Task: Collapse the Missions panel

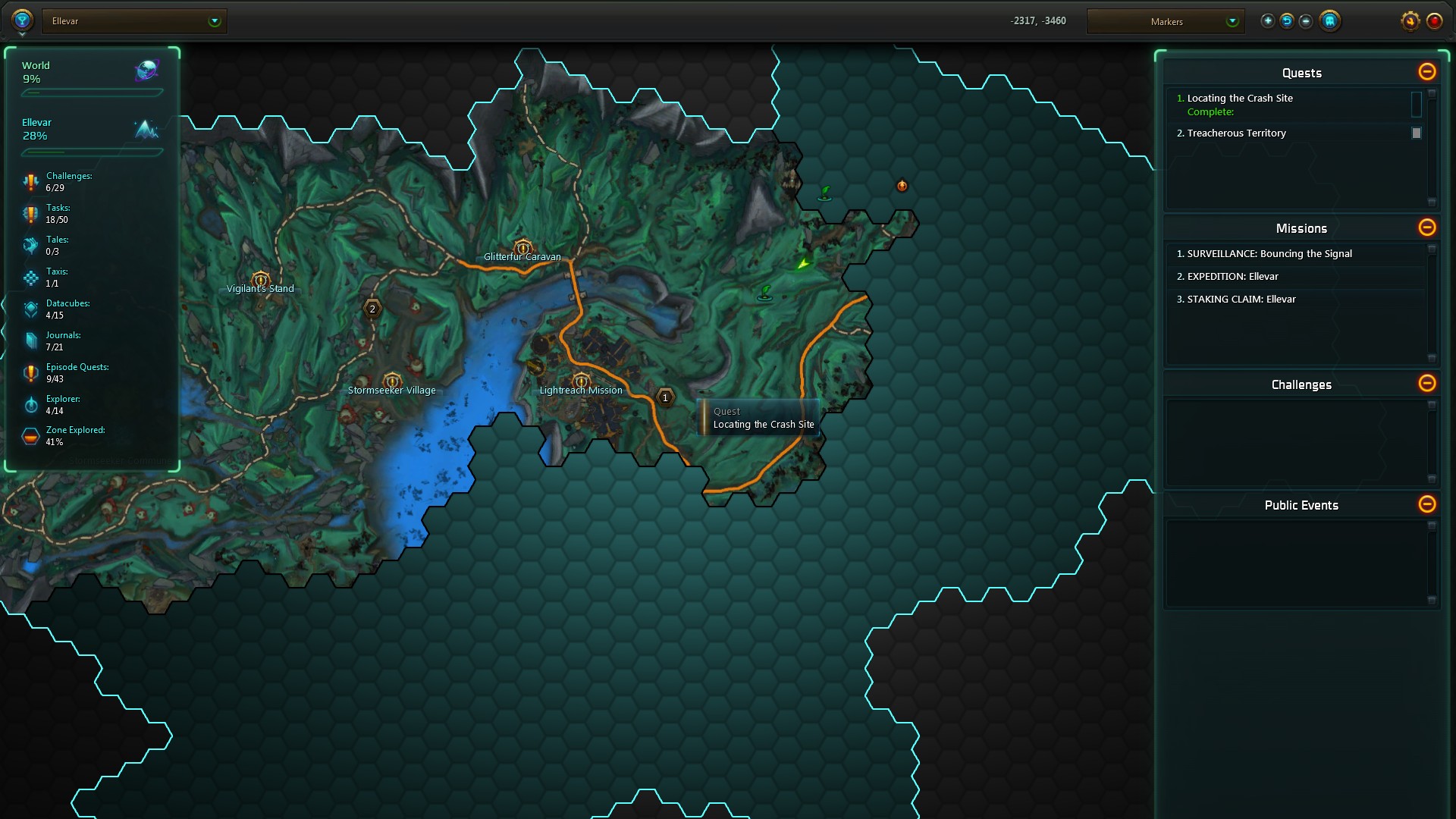Action: (1426, 227)
